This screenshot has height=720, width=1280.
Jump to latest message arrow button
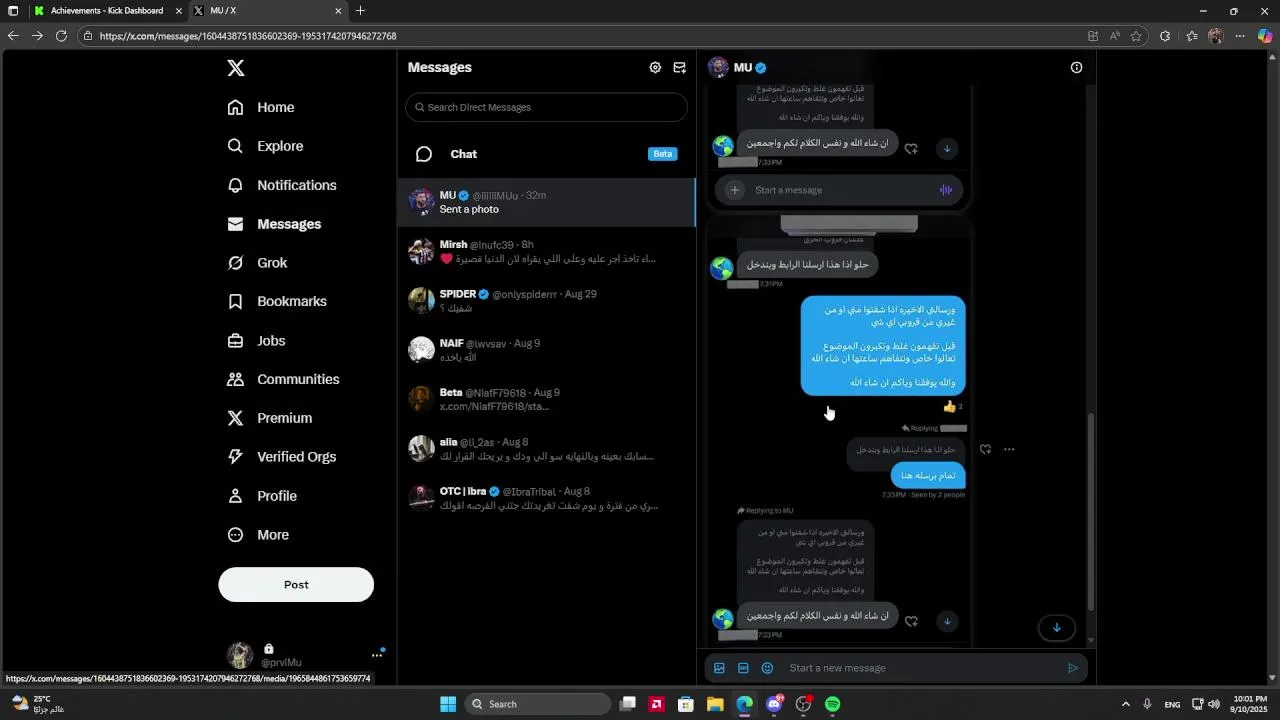(1057, 628)
